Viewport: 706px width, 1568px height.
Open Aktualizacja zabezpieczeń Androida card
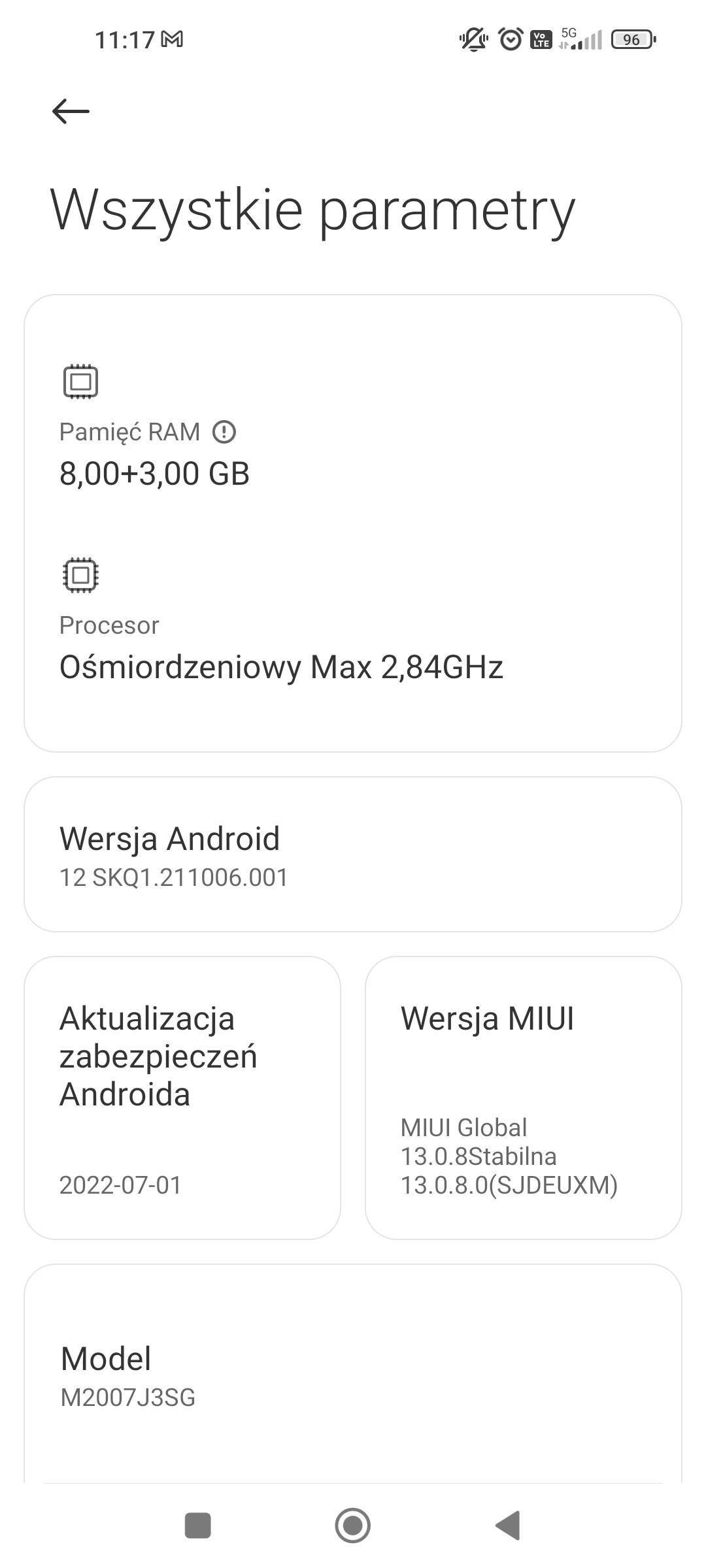182,1098
